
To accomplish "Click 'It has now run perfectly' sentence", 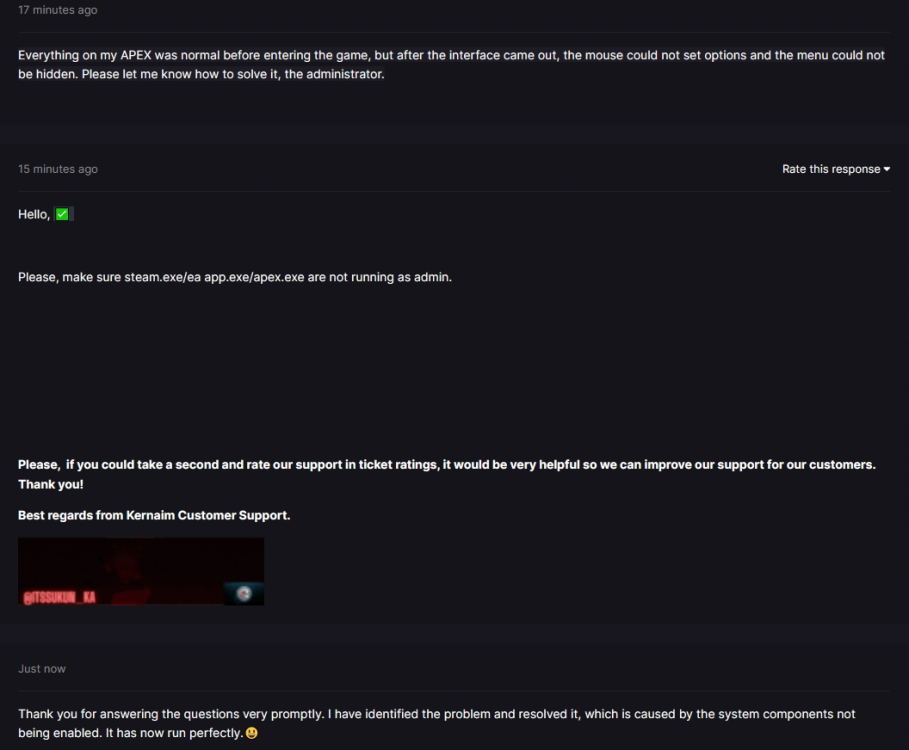I will click(x=174, y=733).
